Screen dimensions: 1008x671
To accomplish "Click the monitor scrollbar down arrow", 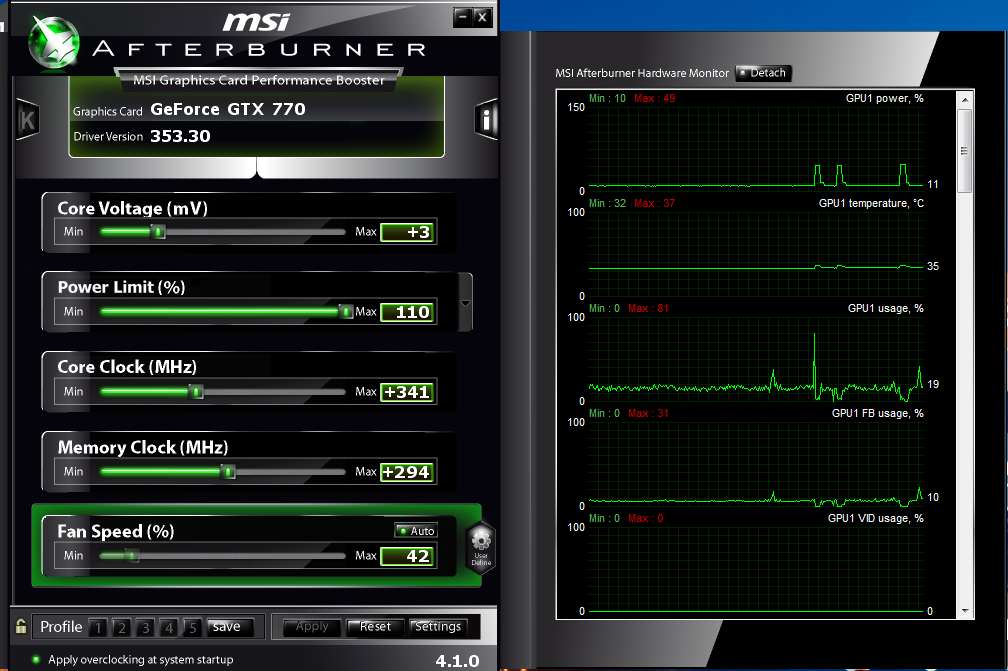I will [965, 611].
